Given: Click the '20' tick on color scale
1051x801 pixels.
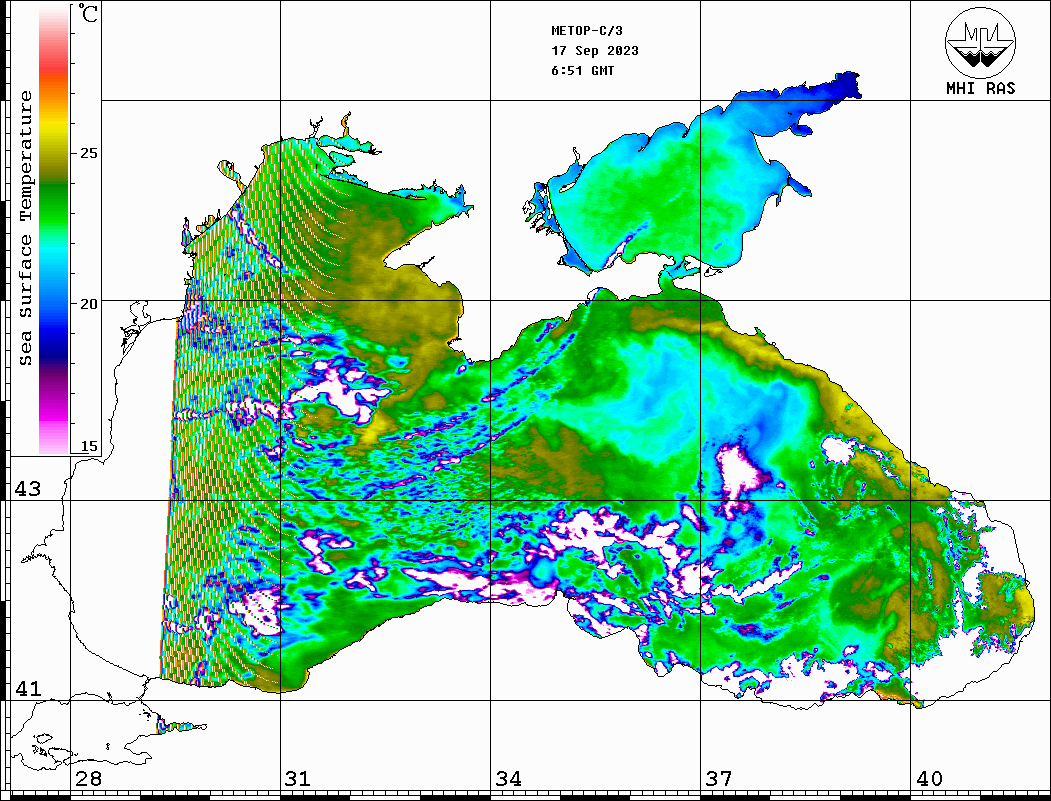Looking at the screenshot, I should point(88,304).
